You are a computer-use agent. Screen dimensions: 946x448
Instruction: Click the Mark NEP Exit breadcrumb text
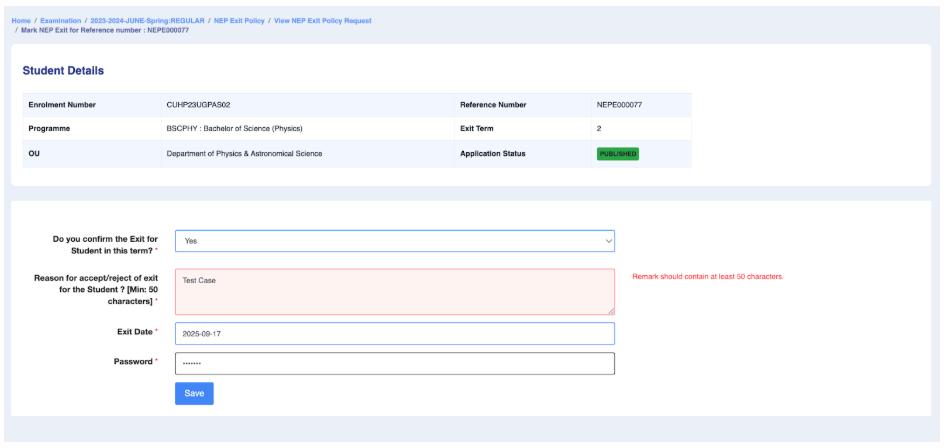pos(105,30)
